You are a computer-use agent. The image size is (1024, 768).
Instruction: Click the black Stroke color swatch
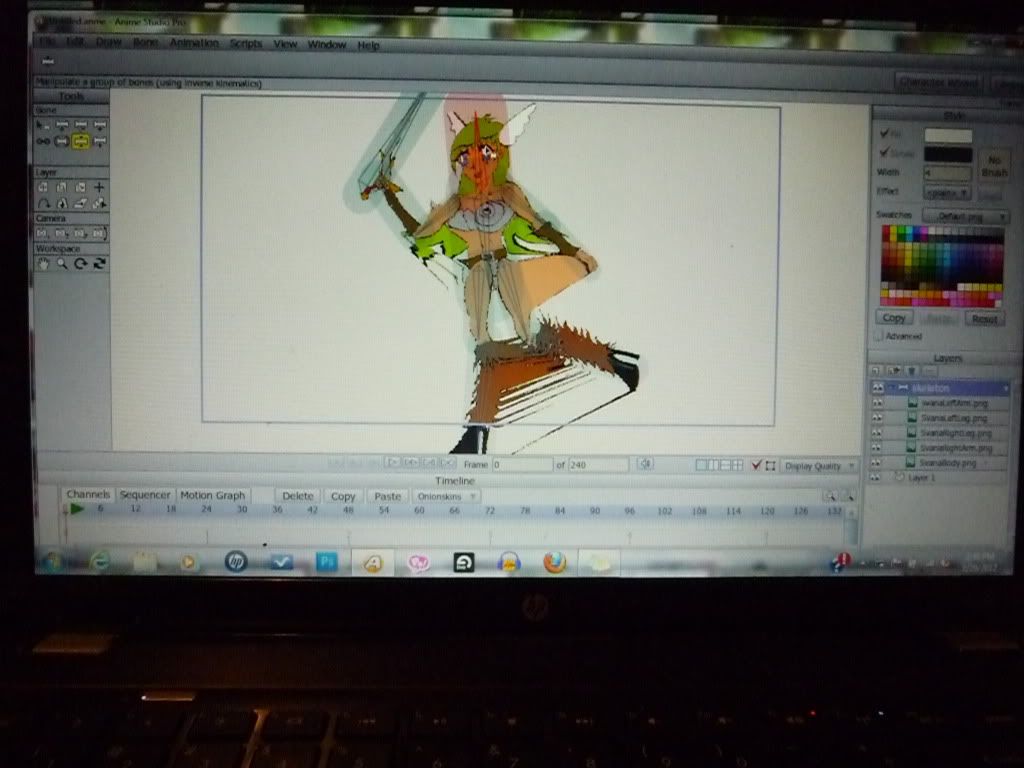click(948, 155)
